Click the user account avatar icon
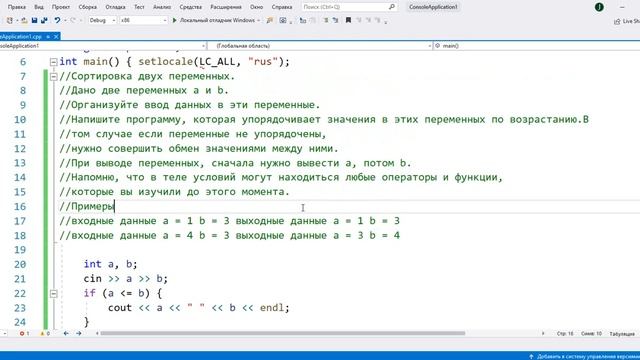Image resolution: width=640 pixels, height=360 pixels. coord(599,7)
